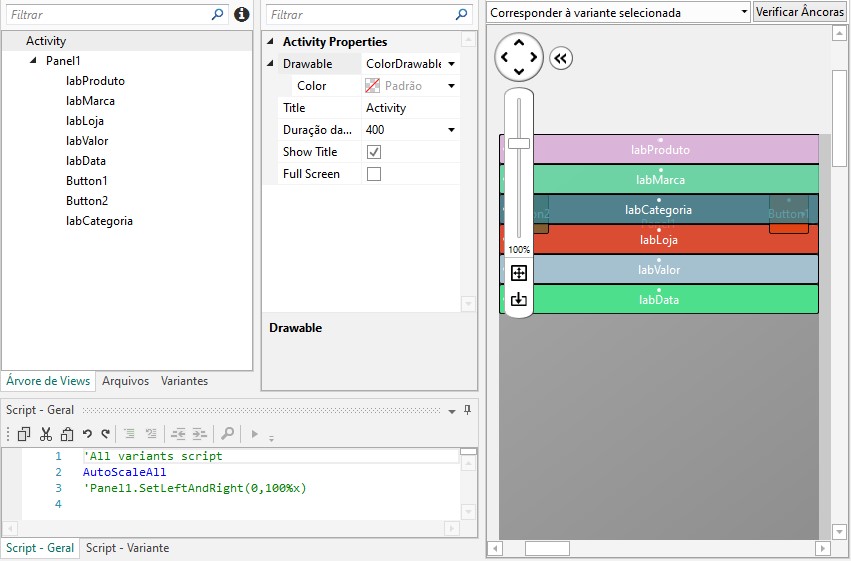Click the views tree Filtrar field
This screenshot has height=561, width=851.
[109, 15]
